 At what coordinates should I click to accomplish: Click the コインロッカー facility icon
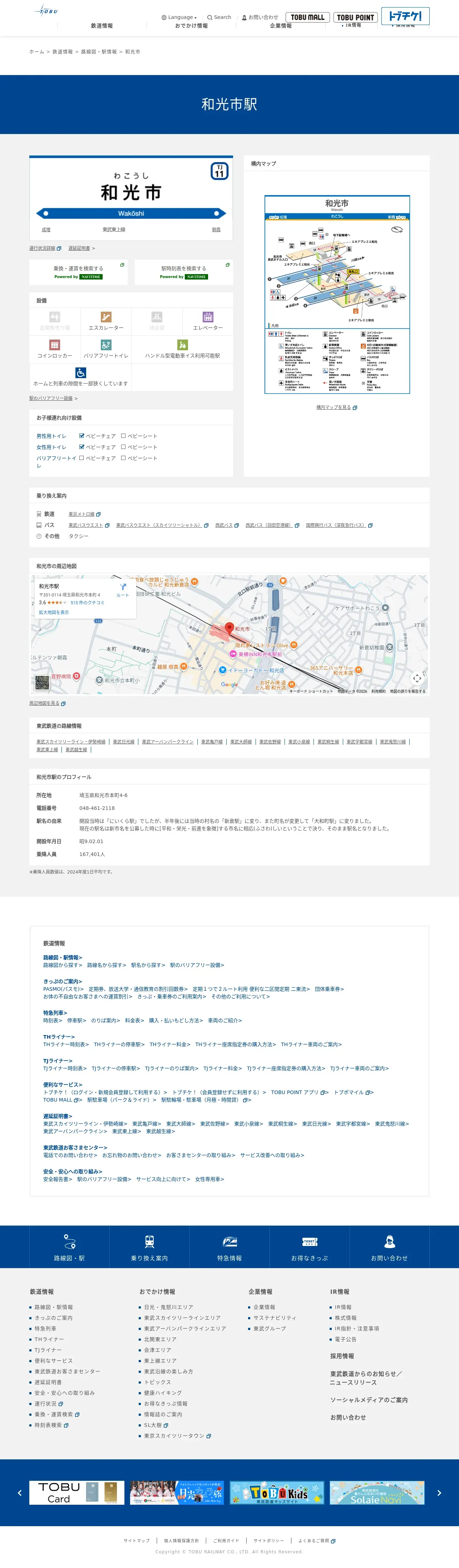pos(55,345)
